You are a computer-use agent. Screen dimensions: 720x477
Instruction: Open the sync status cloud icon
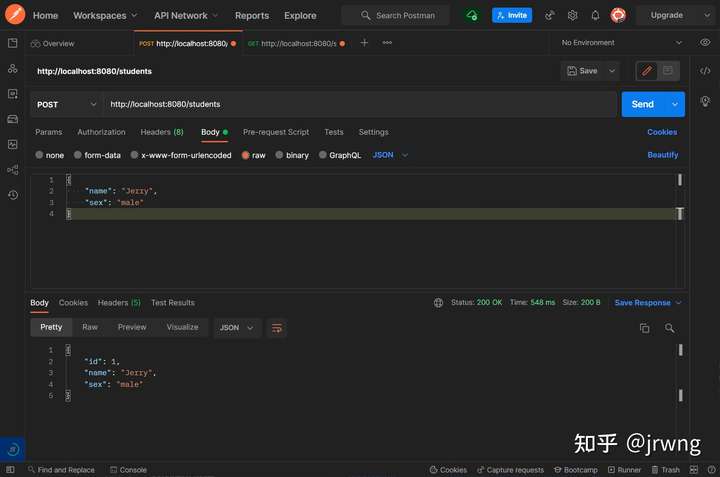click(472, 15)
